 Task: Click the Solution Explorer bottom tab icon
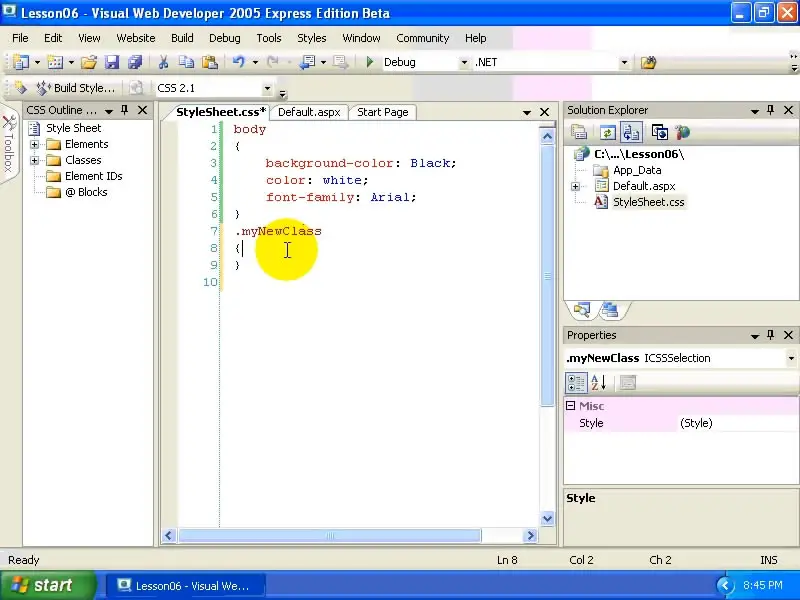pyautogui.click(x=581, y=310)
